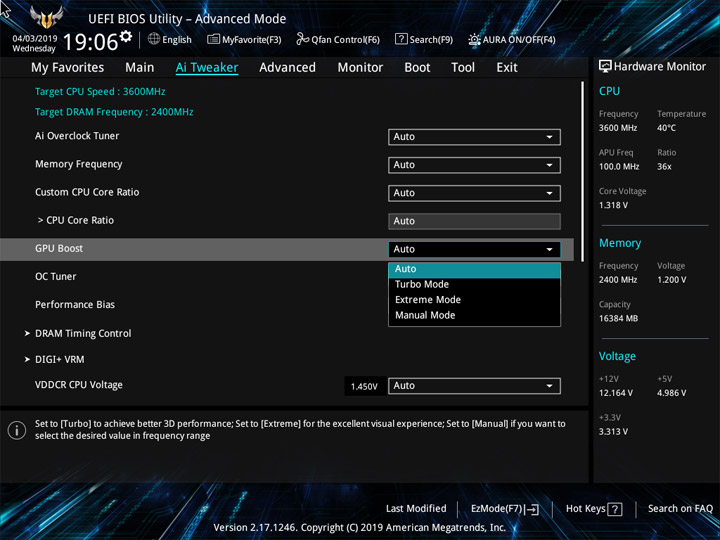720x540 pixels.
Task: Click the Core Voltage 1.318 V value
Action: tap(613, 205)
